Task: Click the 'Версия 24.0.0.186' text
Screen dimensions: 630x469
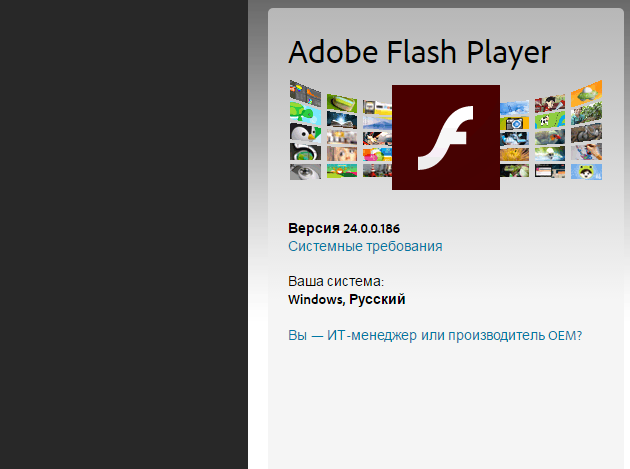Action: (x=344, y=228)
